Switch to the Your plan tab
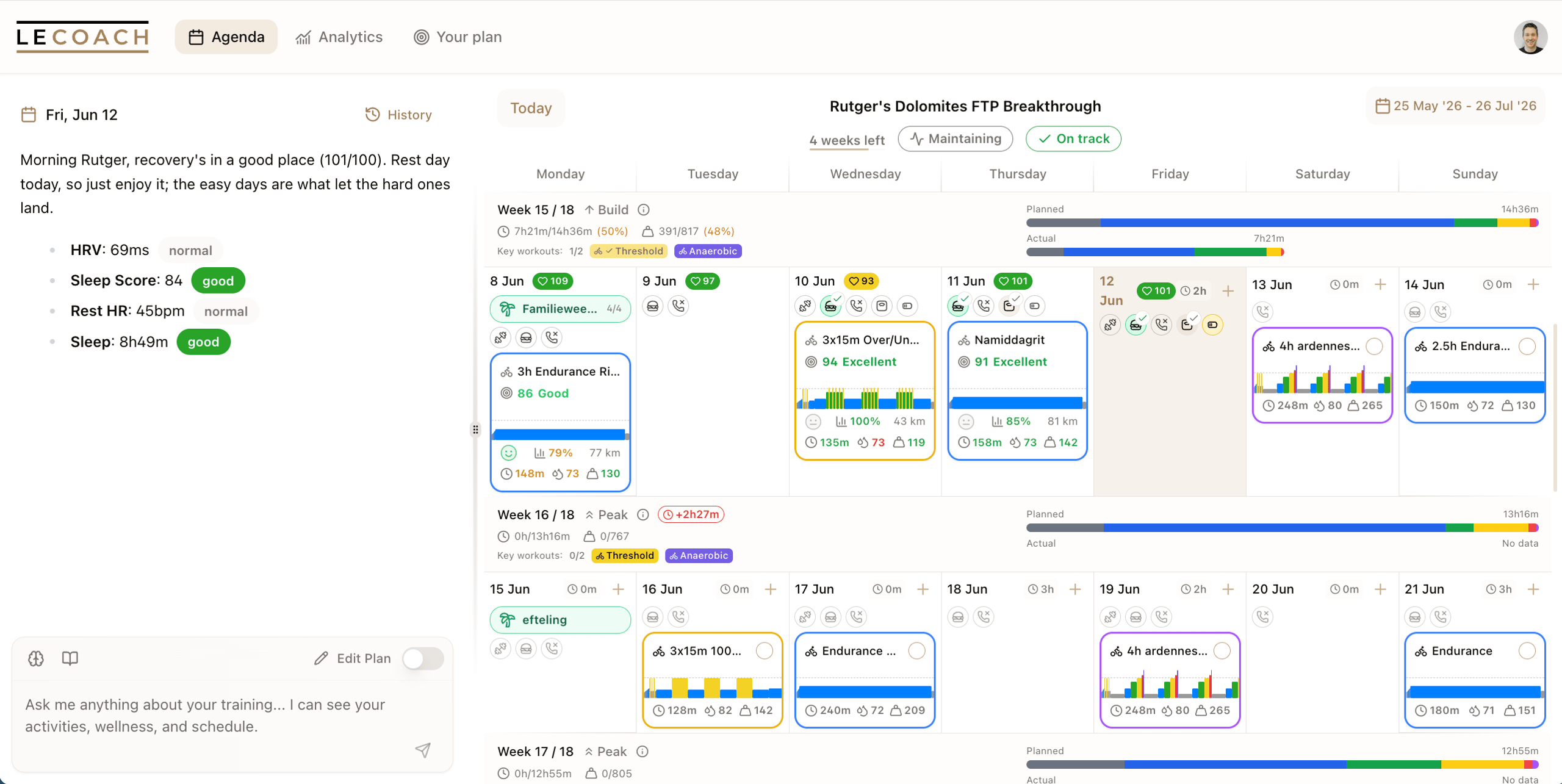 tap(458, 37)
